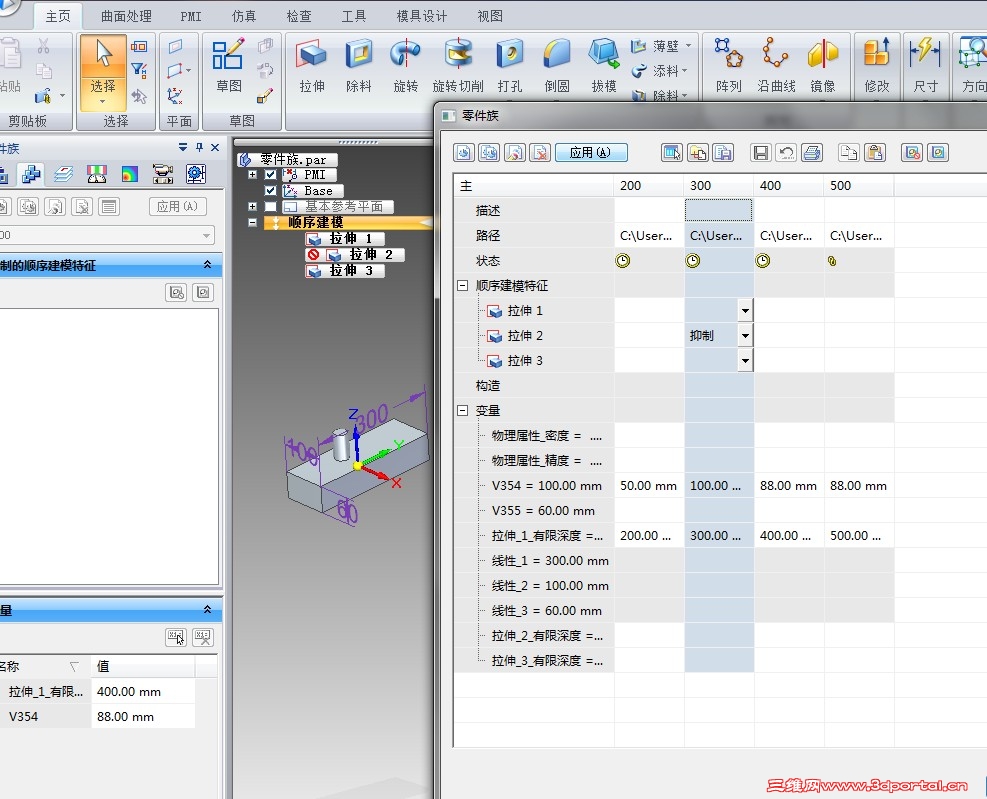Image resolution: width=987 pixels, height=799 pixels.
Task: Click the undo arrow icon in 零件族 dialog
Action: point(786,152)
